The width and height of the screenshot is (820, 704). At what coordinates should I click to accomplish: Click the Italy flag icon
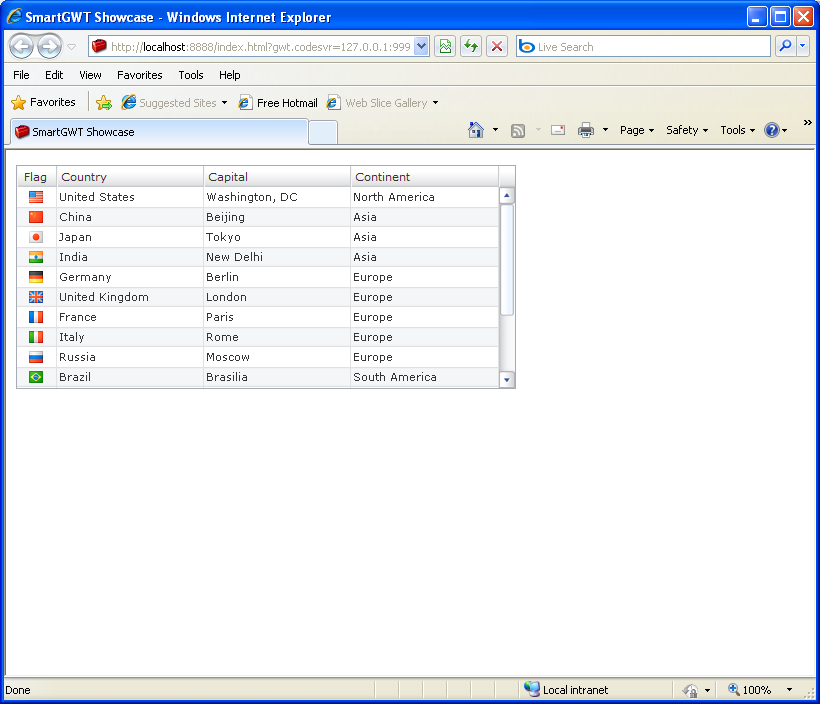point(36,337)
